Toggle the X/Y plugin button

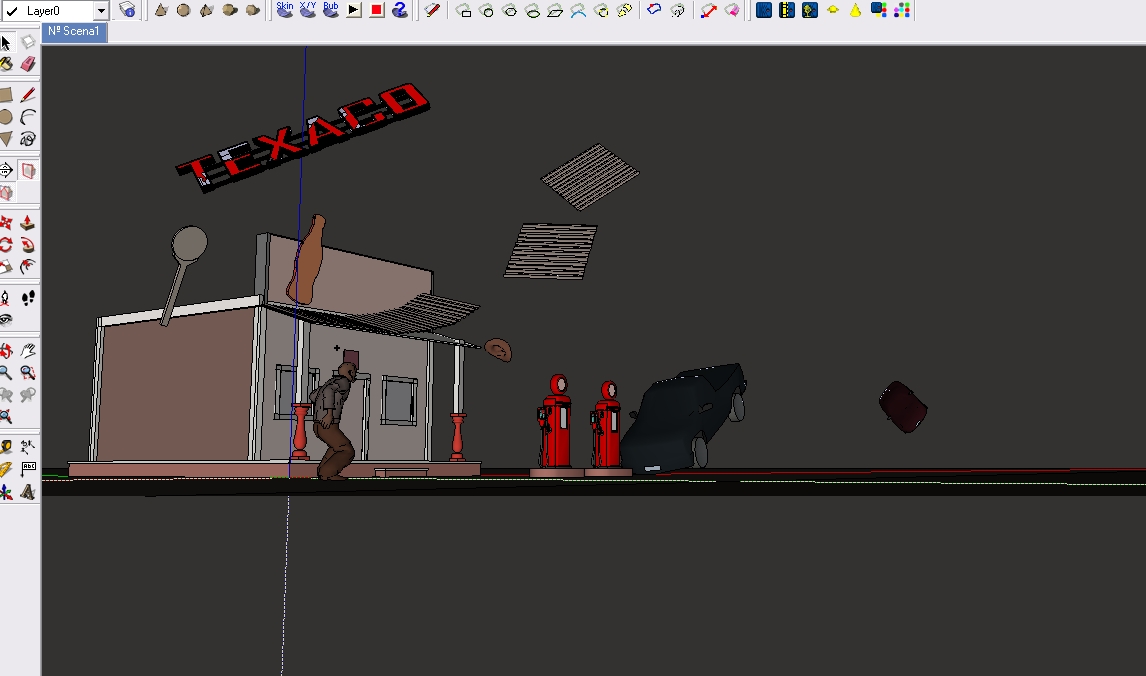[308, 10]
